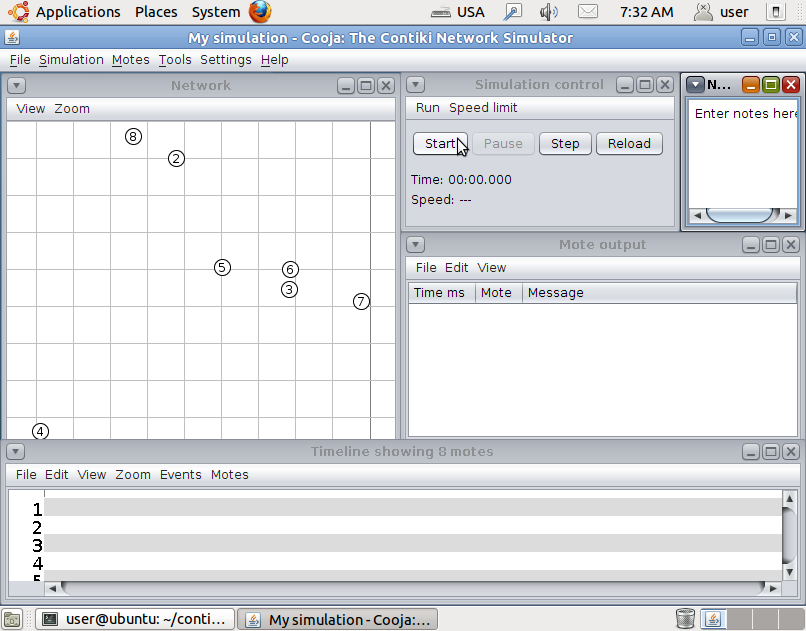Open the Simulation menu
The height and width of the screenshot is (631, 806).
(71, 60)
